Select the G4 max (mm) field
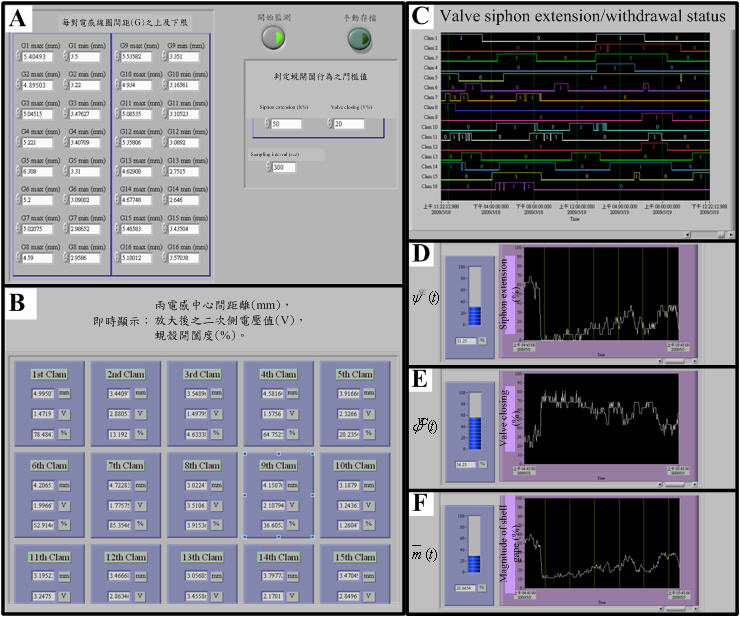Screen dimensions: 740x617 38,143
